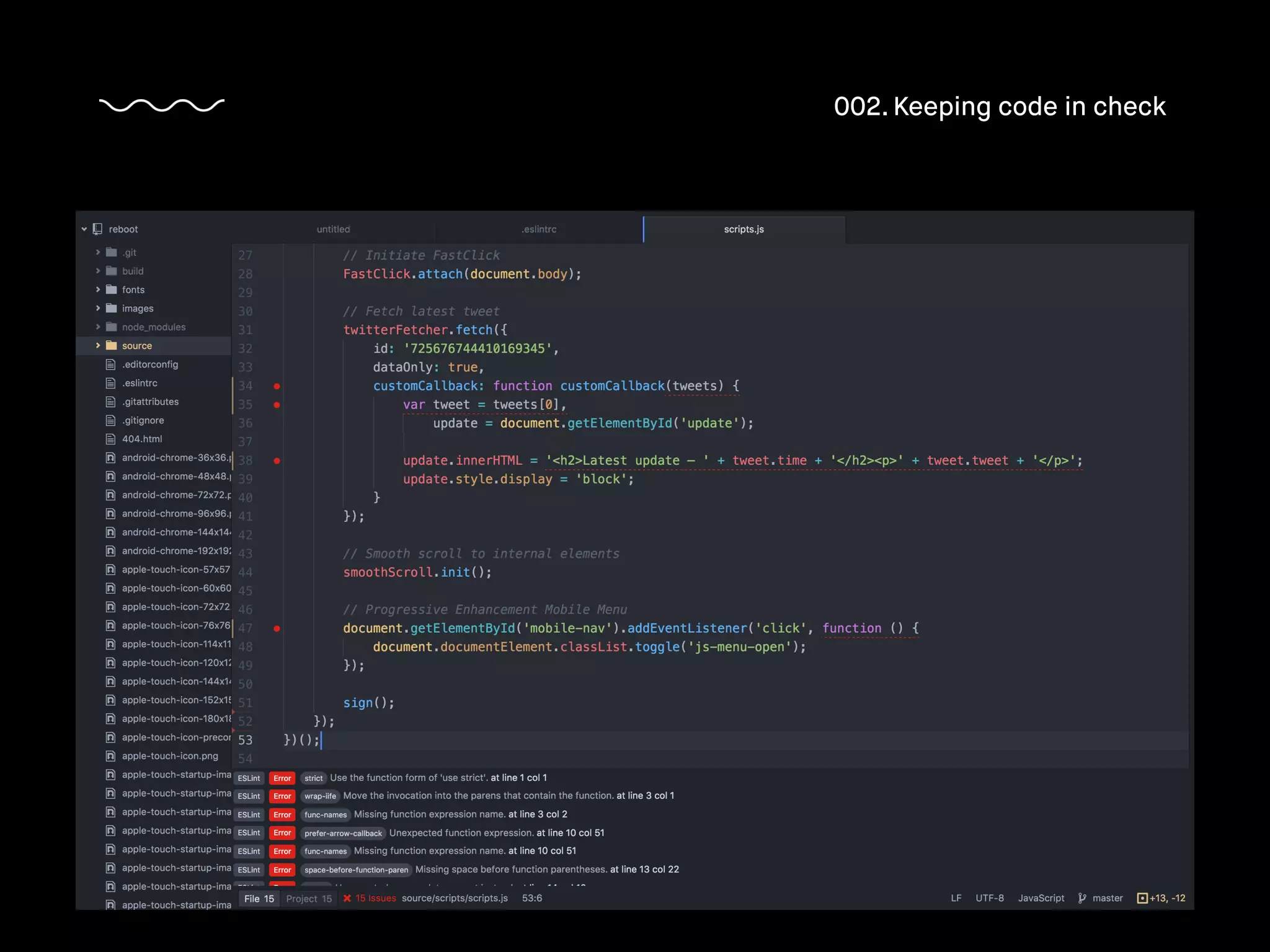
Task: Click the fonts folder icon
Action: (x=112, y=289)
